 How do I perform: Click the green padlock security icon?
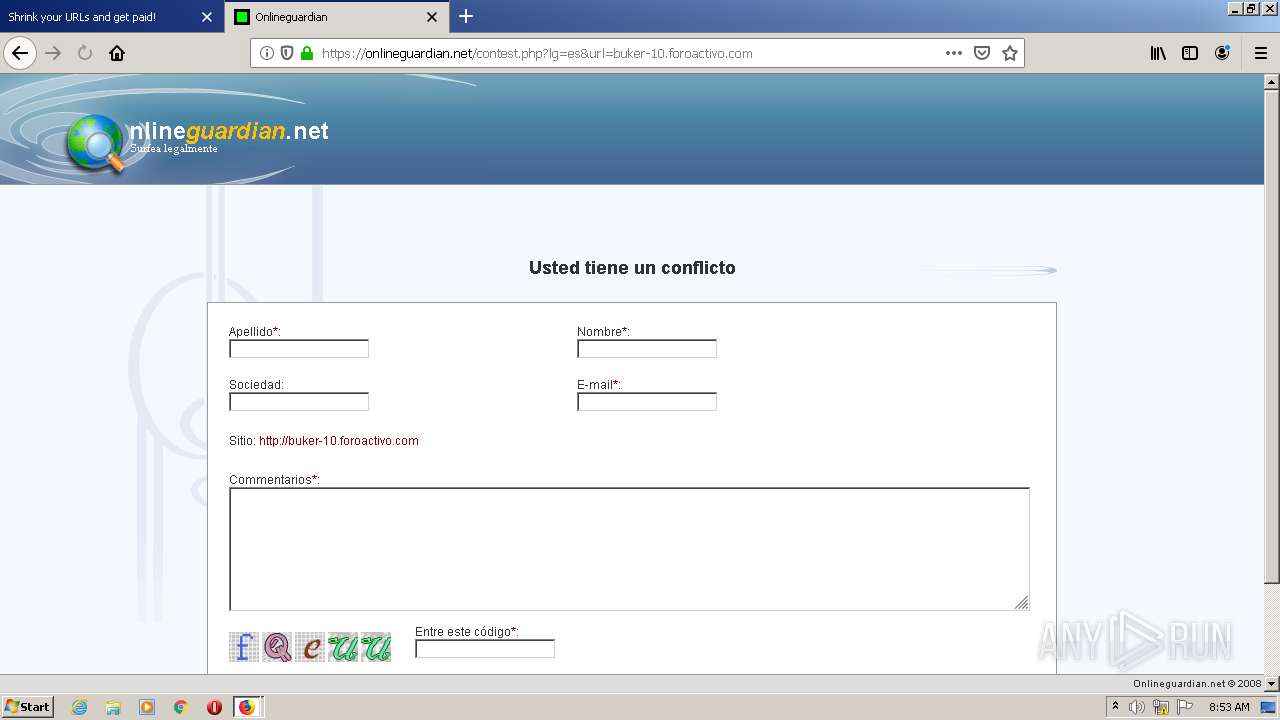tap(307, 53)
